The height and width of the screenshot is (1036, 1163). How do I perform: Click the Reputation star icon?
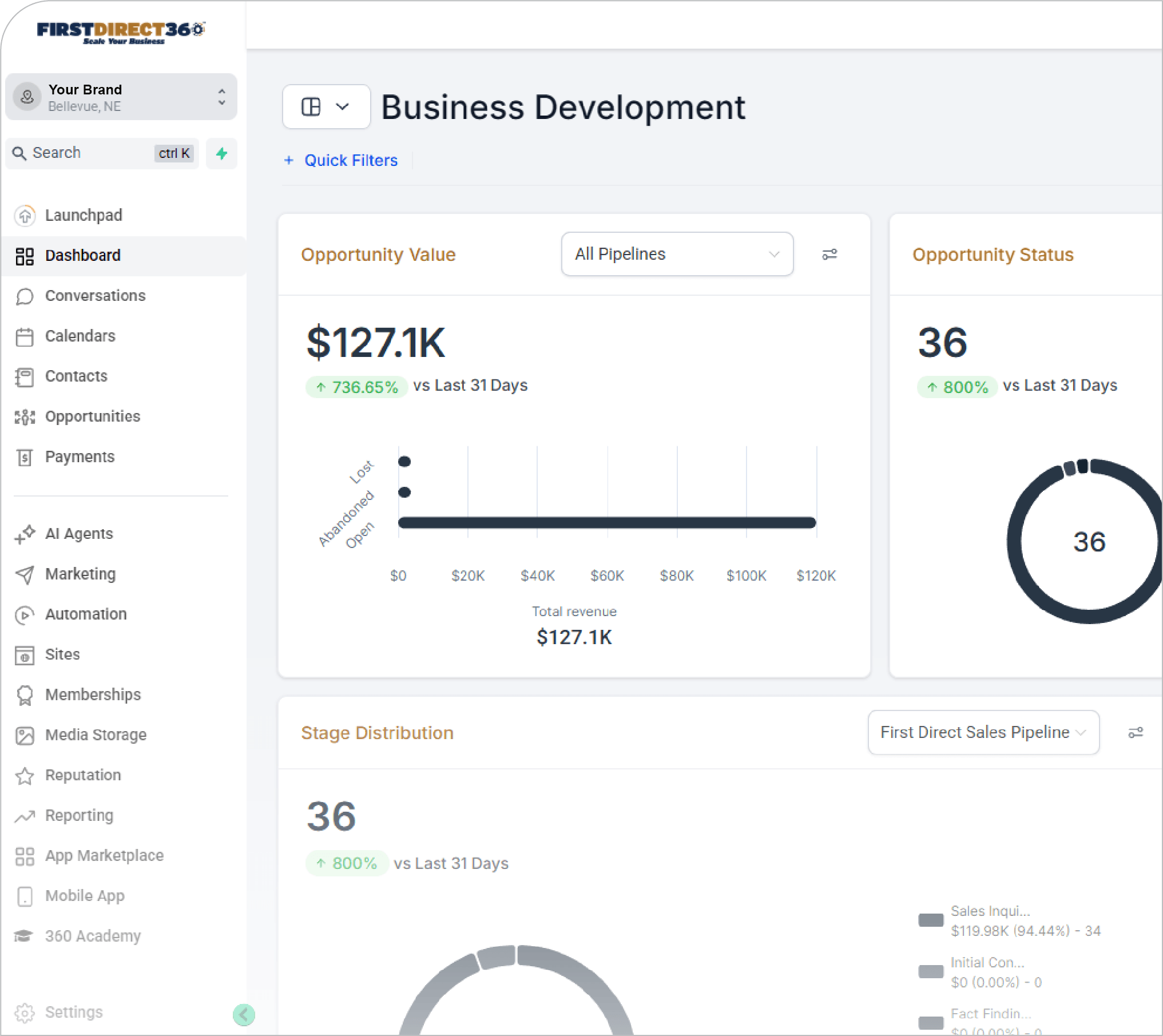[x=25, y=776]
